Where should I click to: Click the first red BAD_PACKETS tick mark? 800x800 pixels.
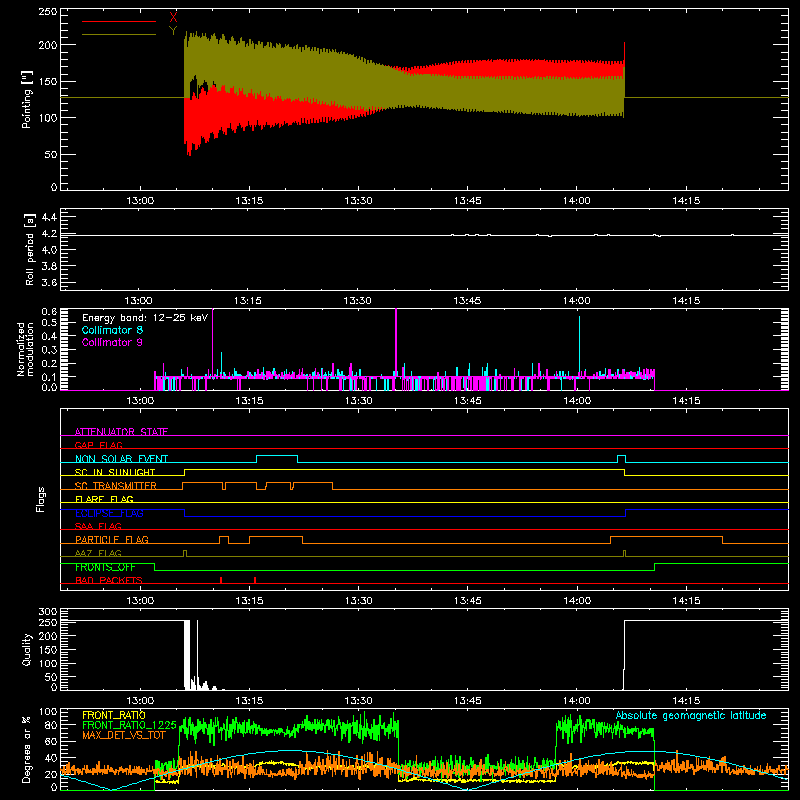[221, 580]
